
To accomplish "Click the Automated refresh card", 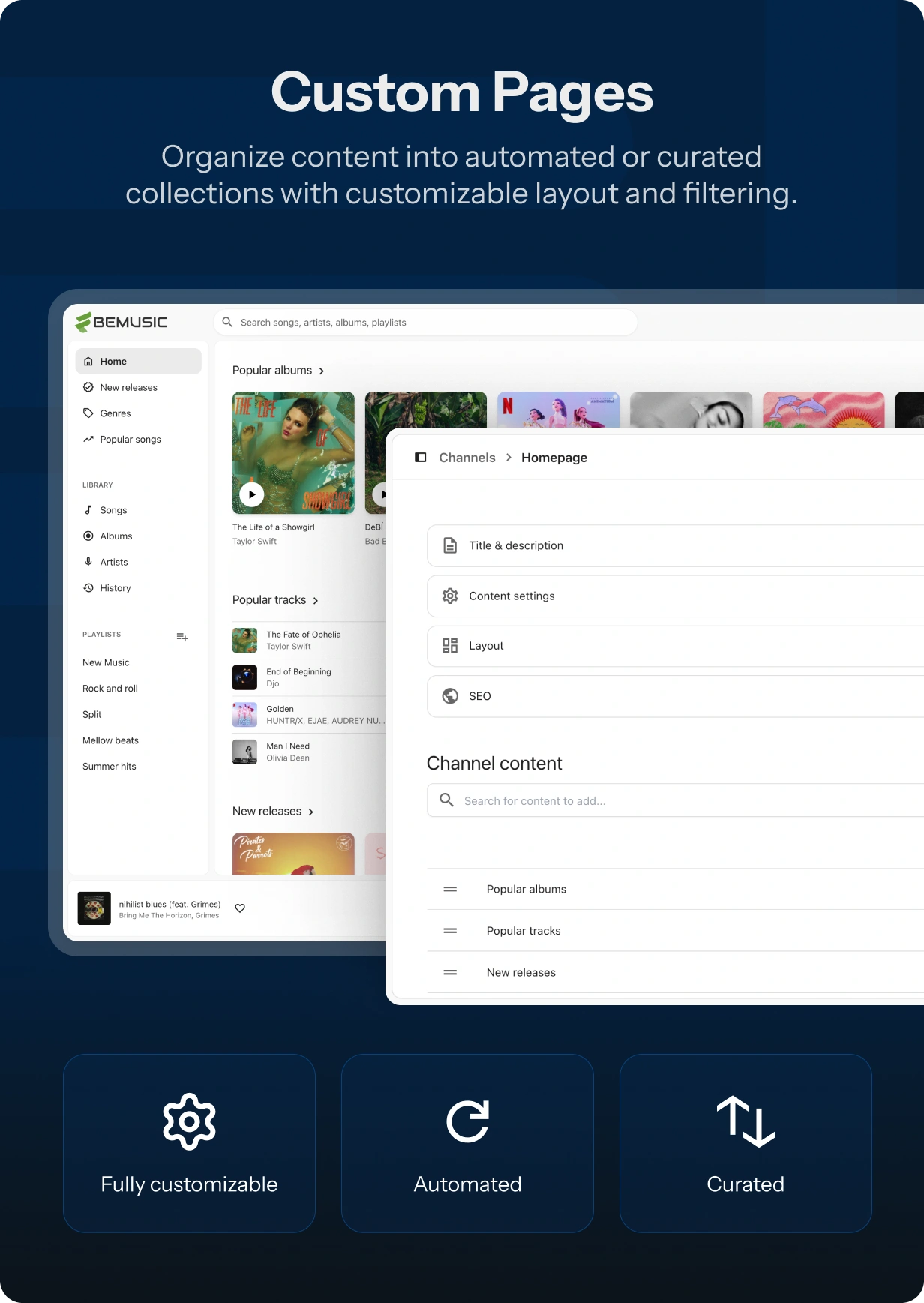I will pyautogui.click(x=467, y=1143).
